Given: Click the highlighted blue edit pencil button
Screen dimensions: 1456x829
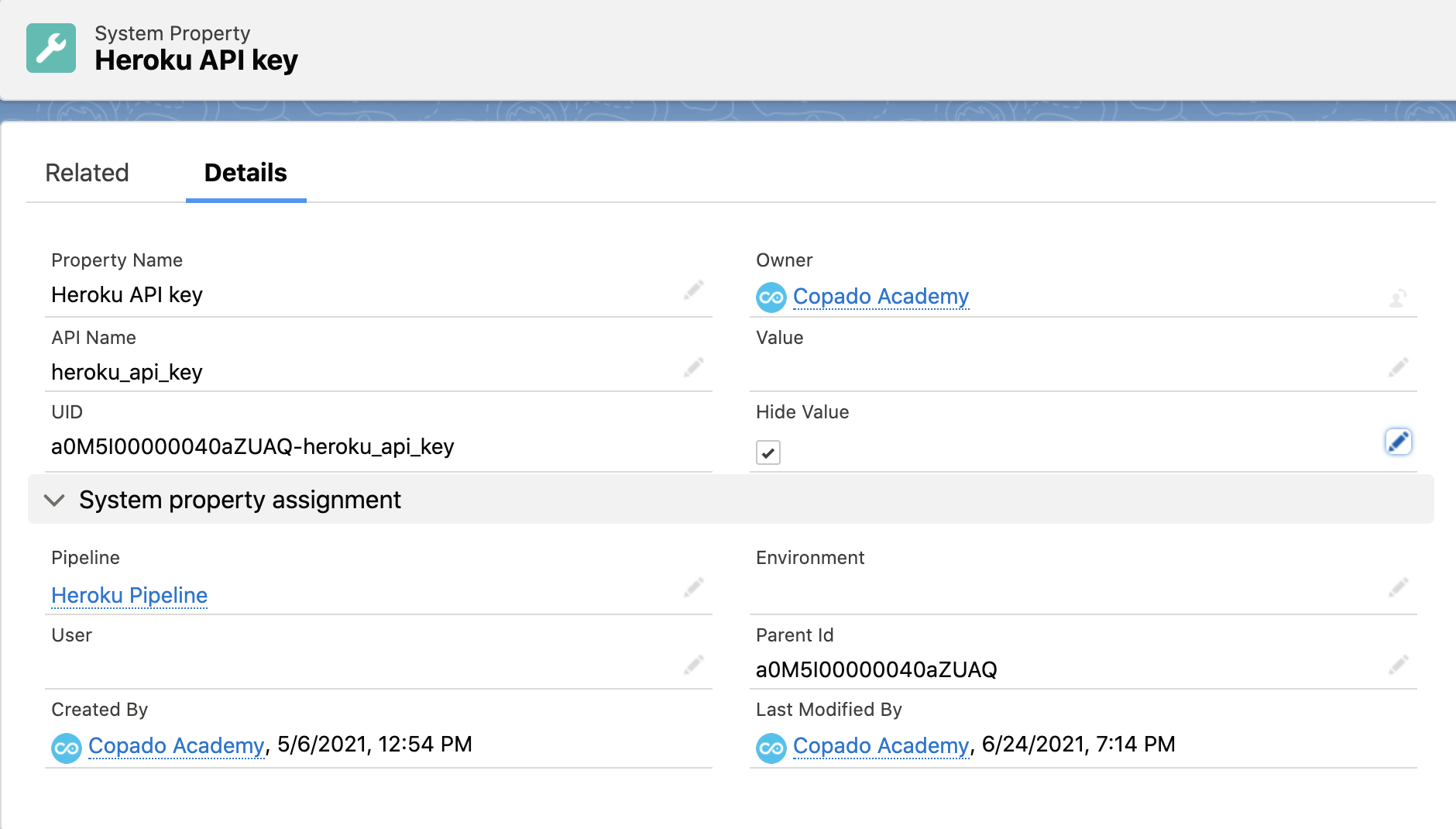Looking at the screenshot, I should click(x=1398, y=441).
